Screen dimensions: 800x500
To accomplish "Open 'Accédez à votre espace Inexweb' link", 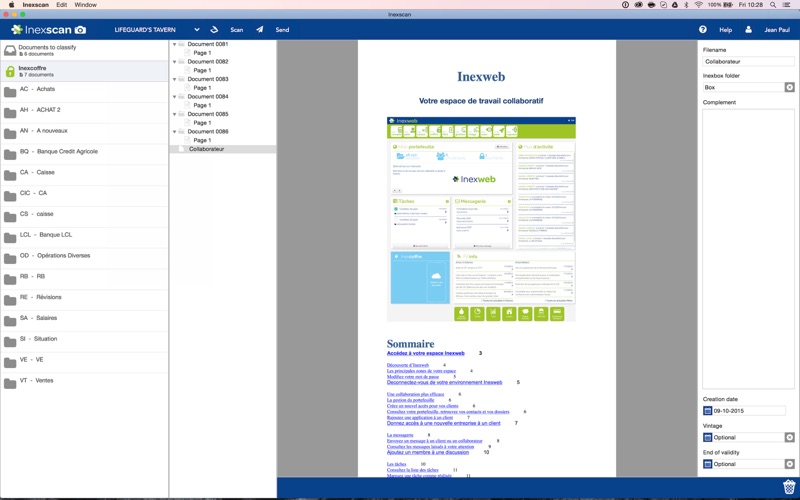I will 426,353.
